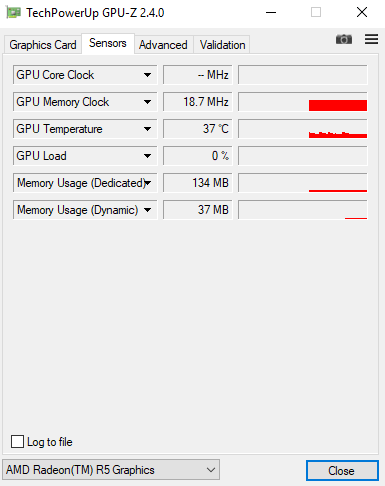Open the hamburger menu icon
This screenshot has height=486, width=385.
(x=371, y=39)
